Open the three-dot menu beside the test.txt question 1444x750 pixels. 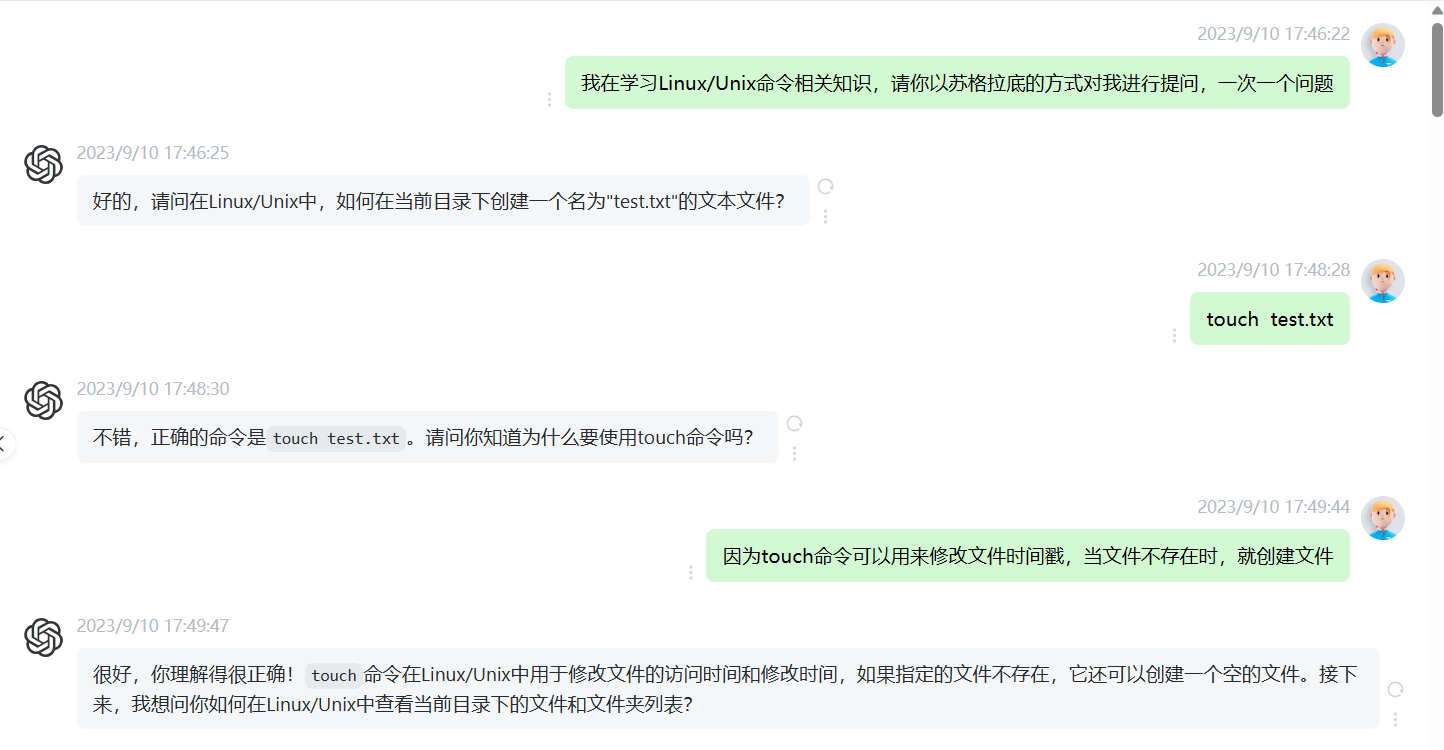(x=825, y=216)
